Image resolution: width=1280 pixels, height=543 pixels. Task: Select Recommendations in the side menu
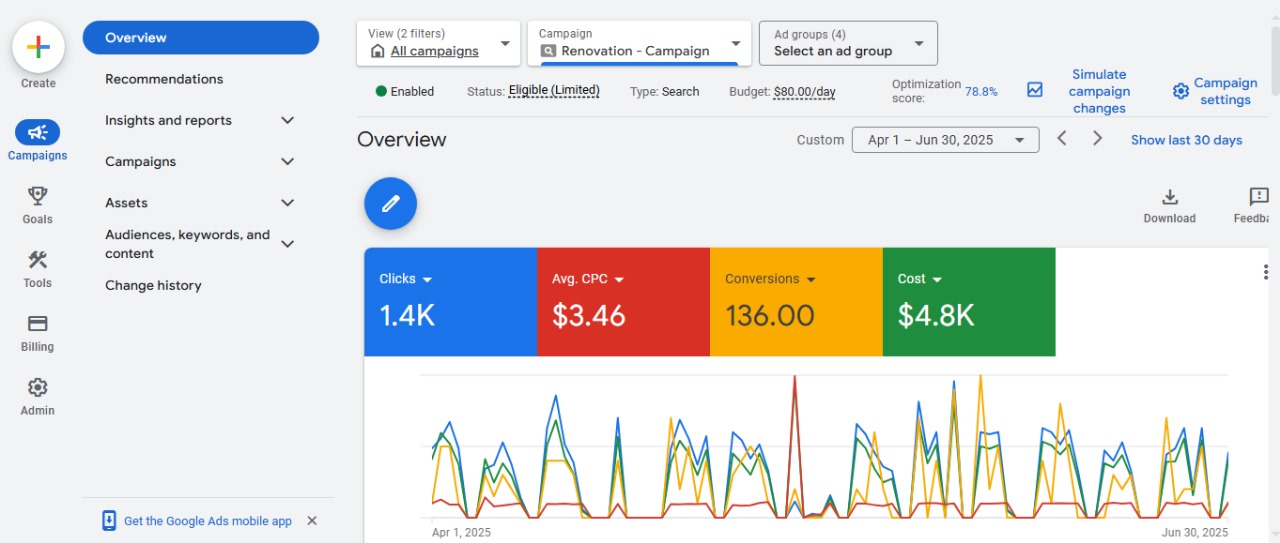(x=164, y=79)
